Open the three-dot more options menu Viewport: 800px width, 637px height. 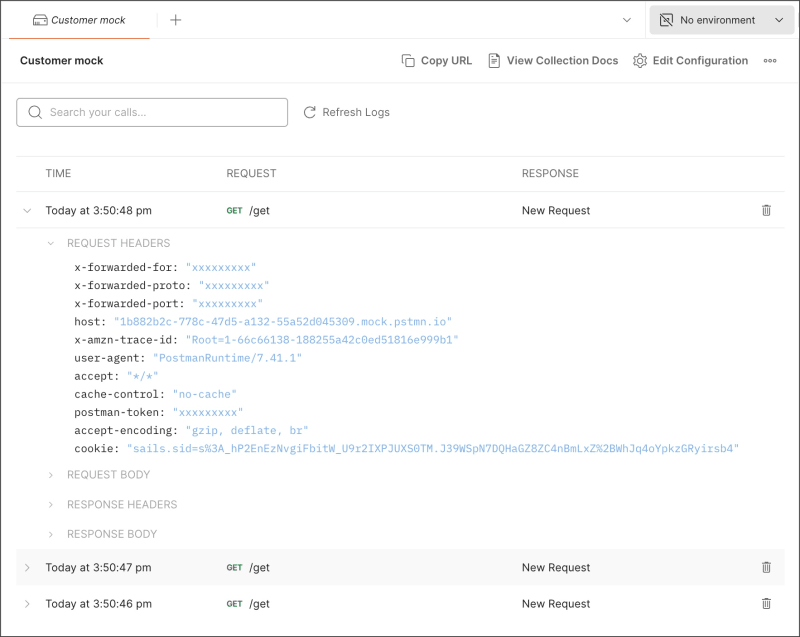pos(770,61)
